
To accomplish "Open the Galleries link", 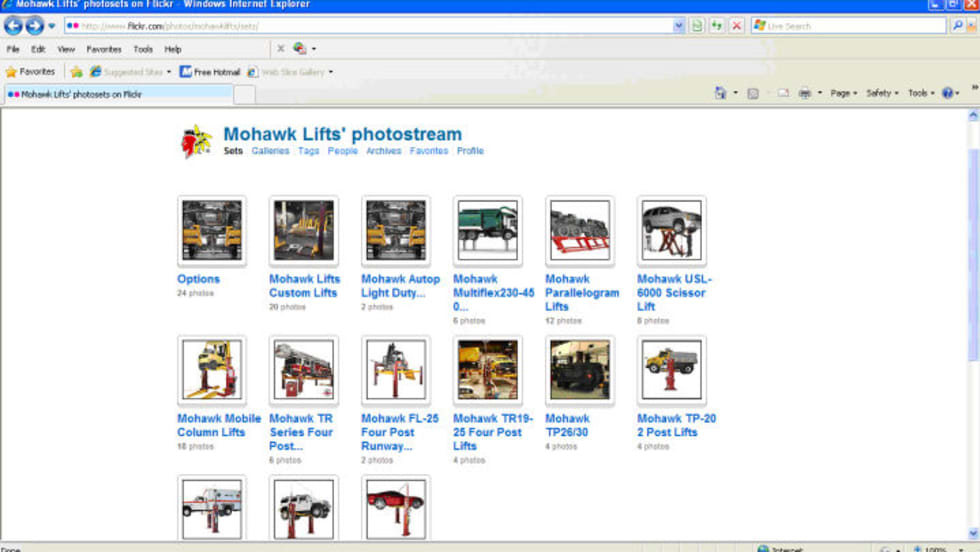I will 270,151.
